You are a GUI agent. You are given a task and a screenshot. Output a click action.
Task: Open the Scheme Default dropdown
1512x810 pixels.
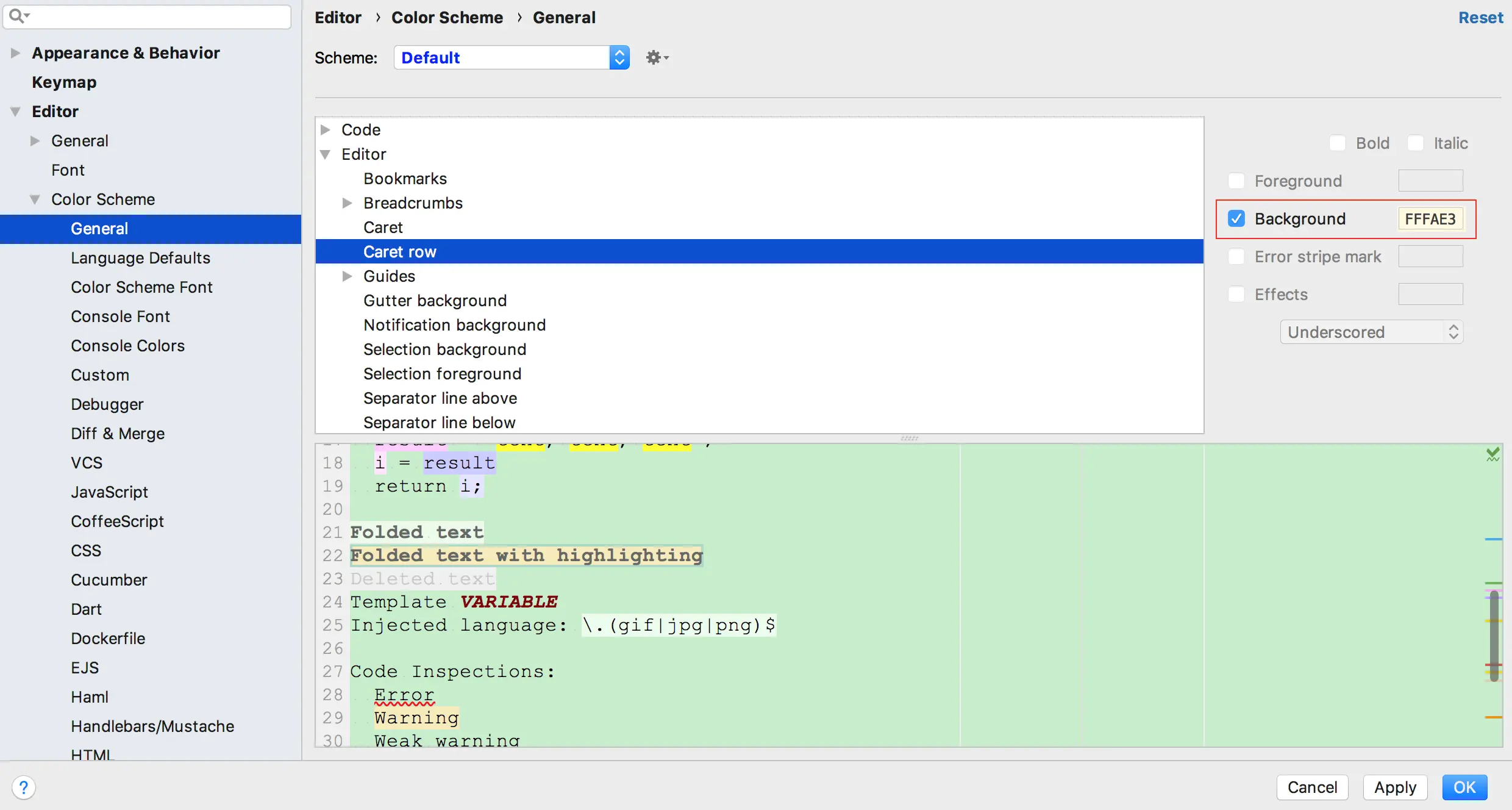click(x=511, y=58)
